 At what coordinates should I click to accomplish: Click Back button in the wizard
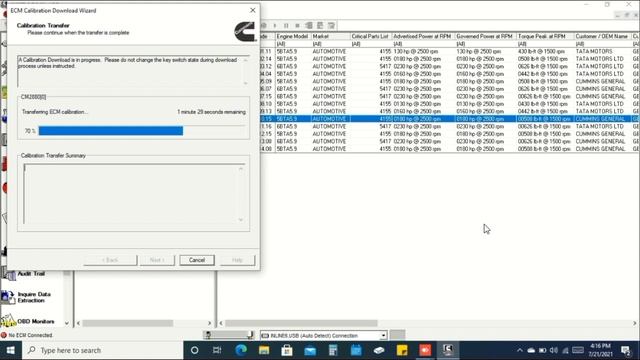pos(110,260)
